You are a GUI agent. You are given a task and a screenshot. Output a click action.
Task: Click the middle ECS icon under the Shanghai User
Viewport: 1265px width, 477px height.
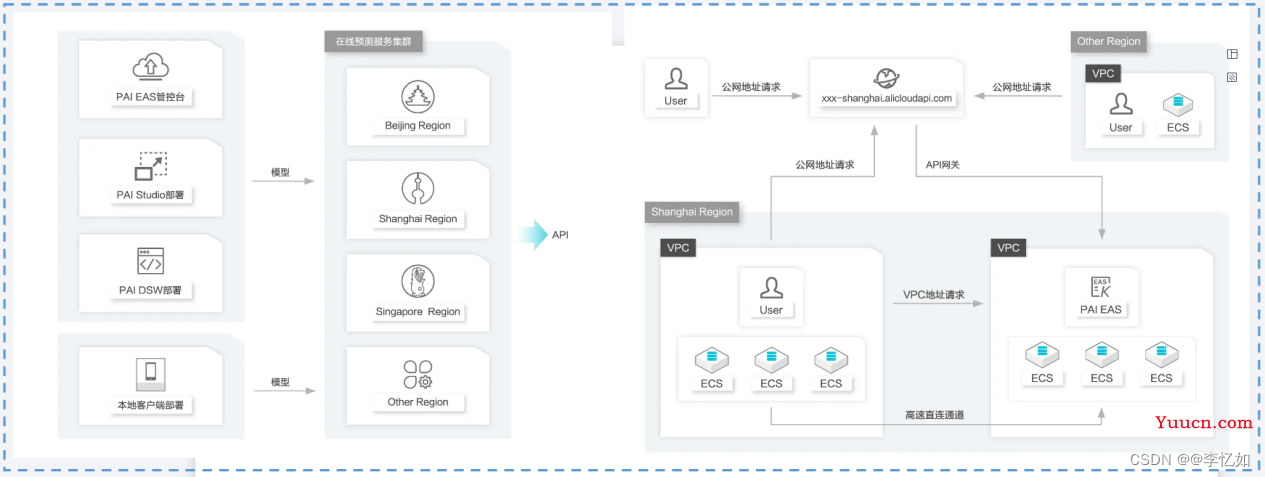[x=771, y=360]
